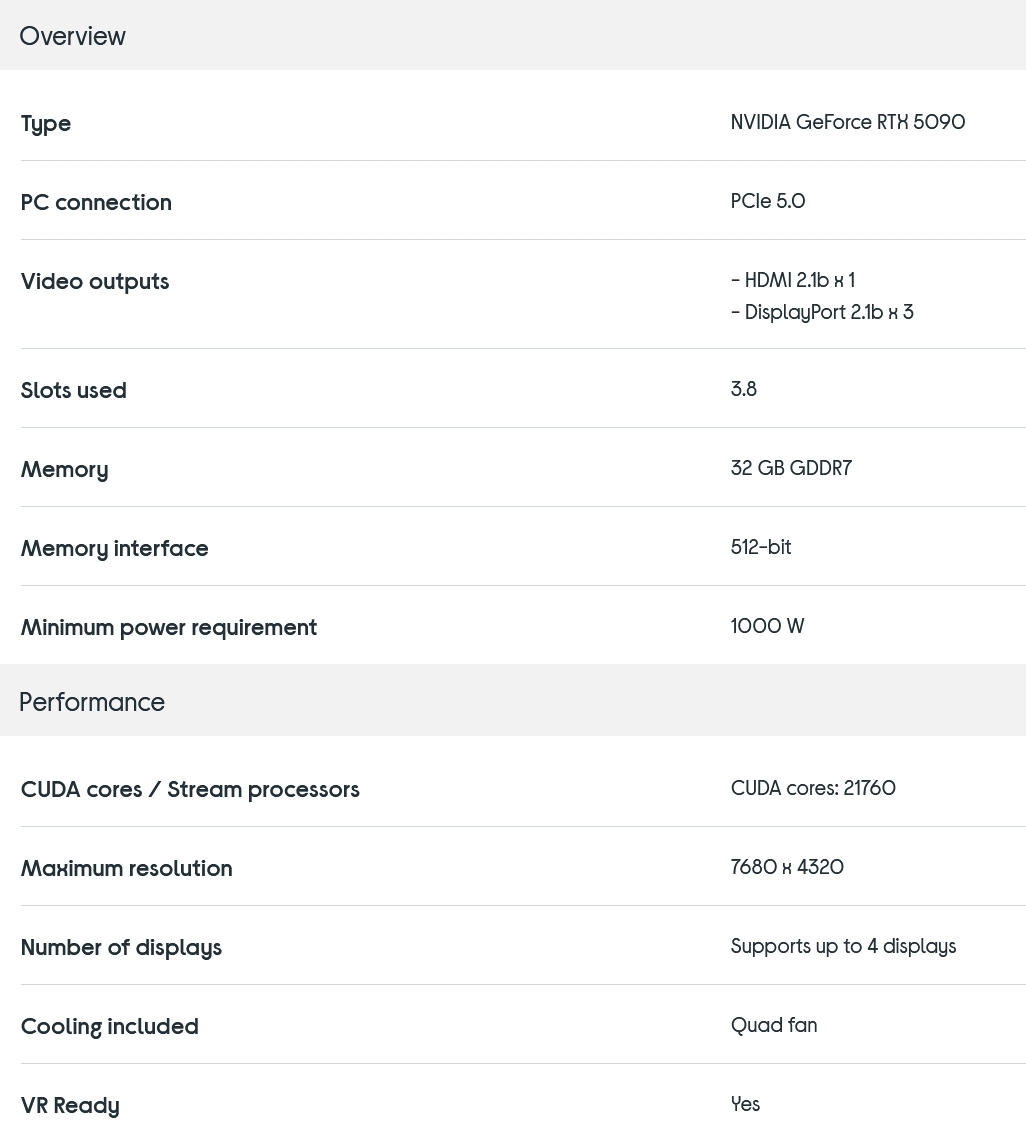This screenshot has height=1145, width=1026.
Task: Click the '512-bit' value
Action: pyautogui.click(x=761, y=547)
